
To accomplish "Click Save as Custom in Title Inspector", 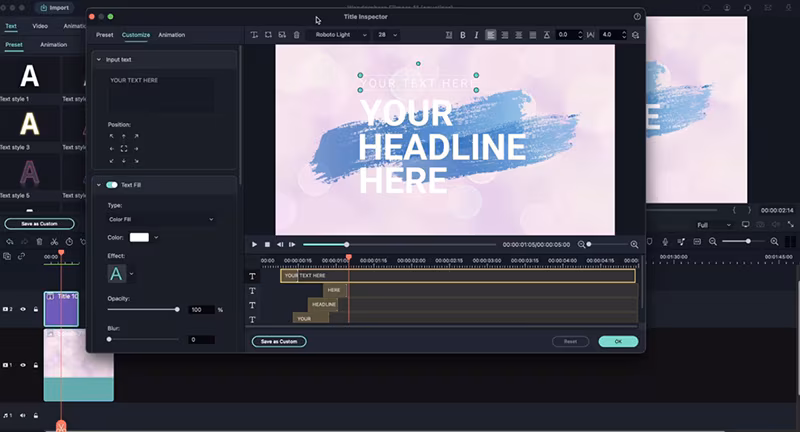I will (x=279, y=341).
